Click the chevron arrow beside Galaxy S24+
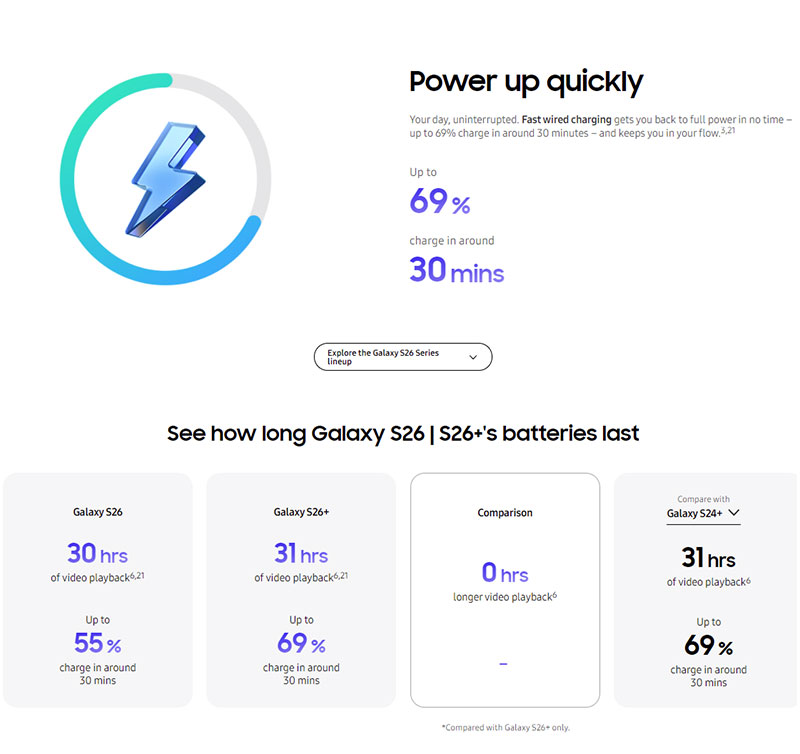The height and width of the screenshot is (754, 800). [735, 513]
